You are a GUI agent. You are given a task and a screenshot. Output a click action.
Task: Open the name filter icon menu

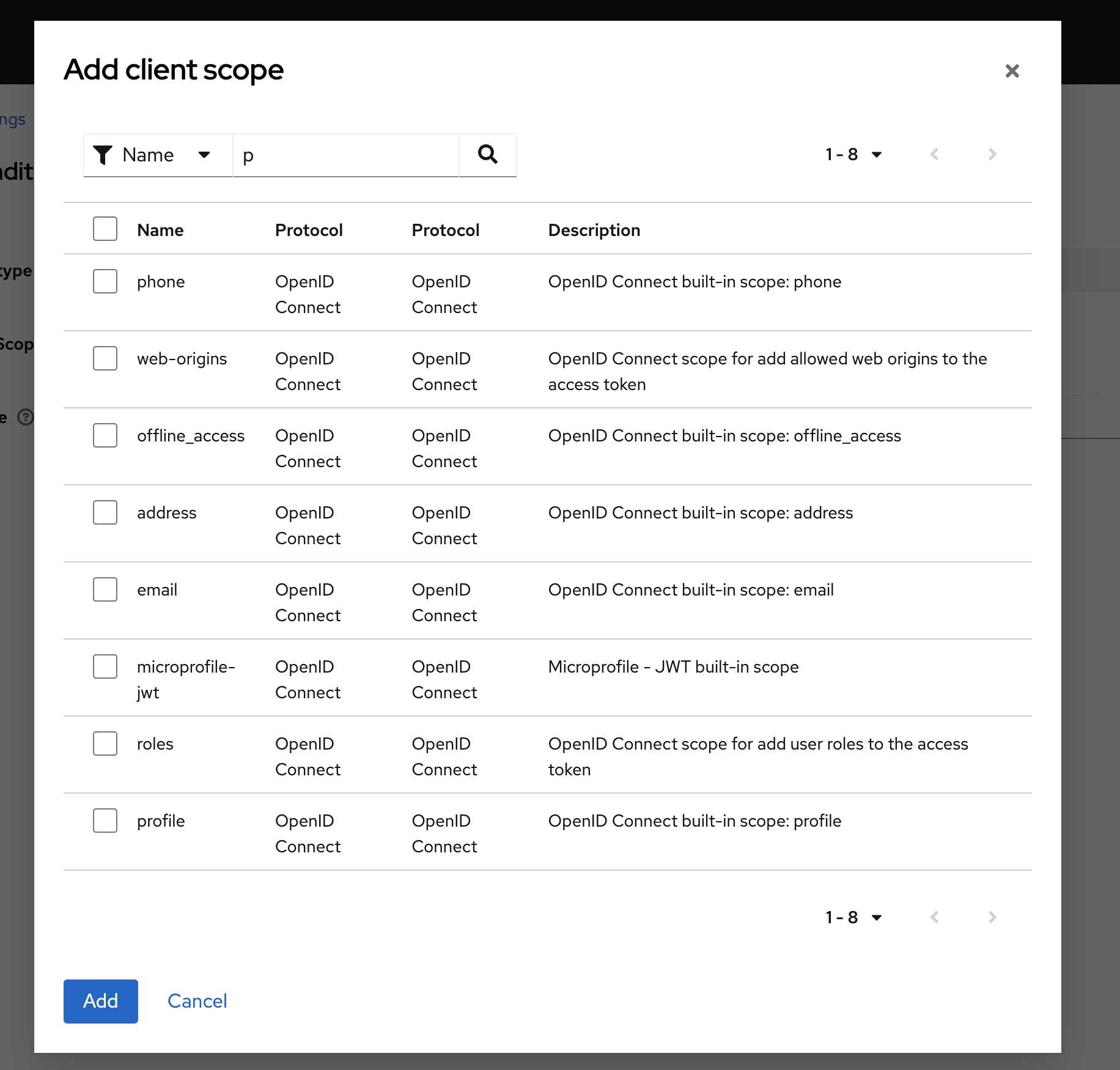(103, 155)
